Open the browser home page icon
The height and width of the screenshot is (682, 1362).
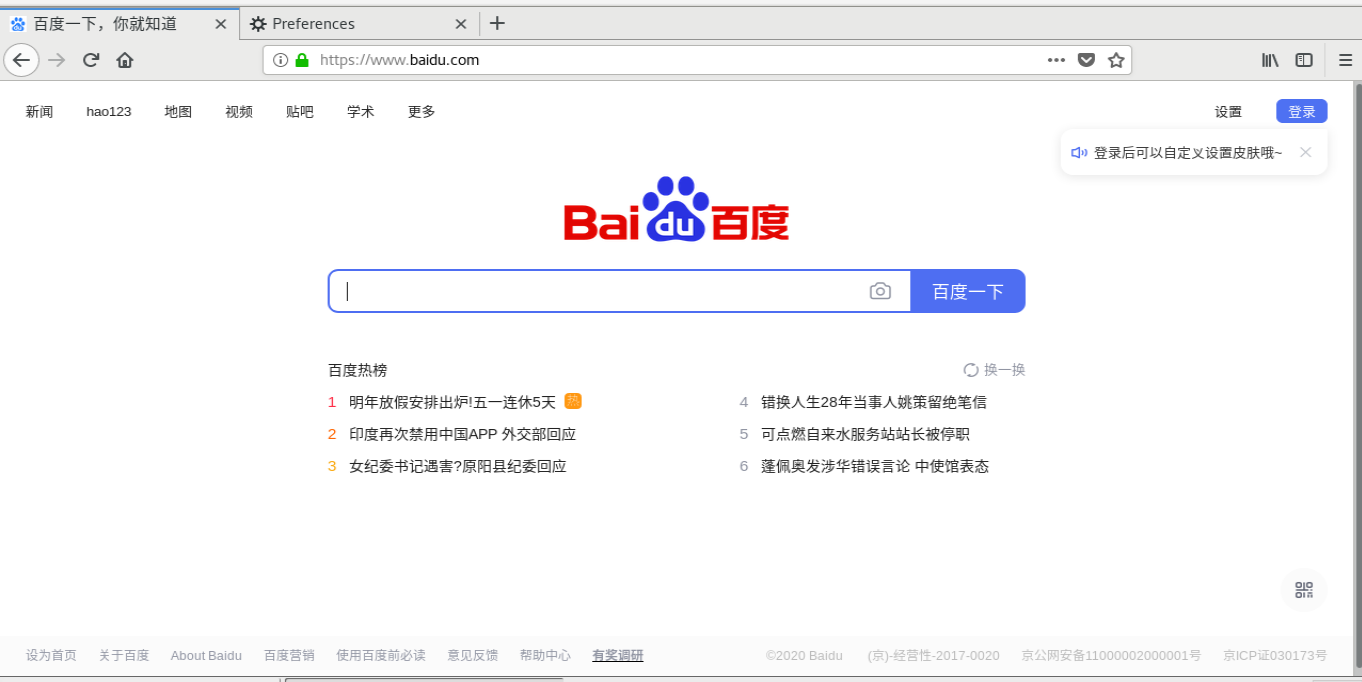125,60
